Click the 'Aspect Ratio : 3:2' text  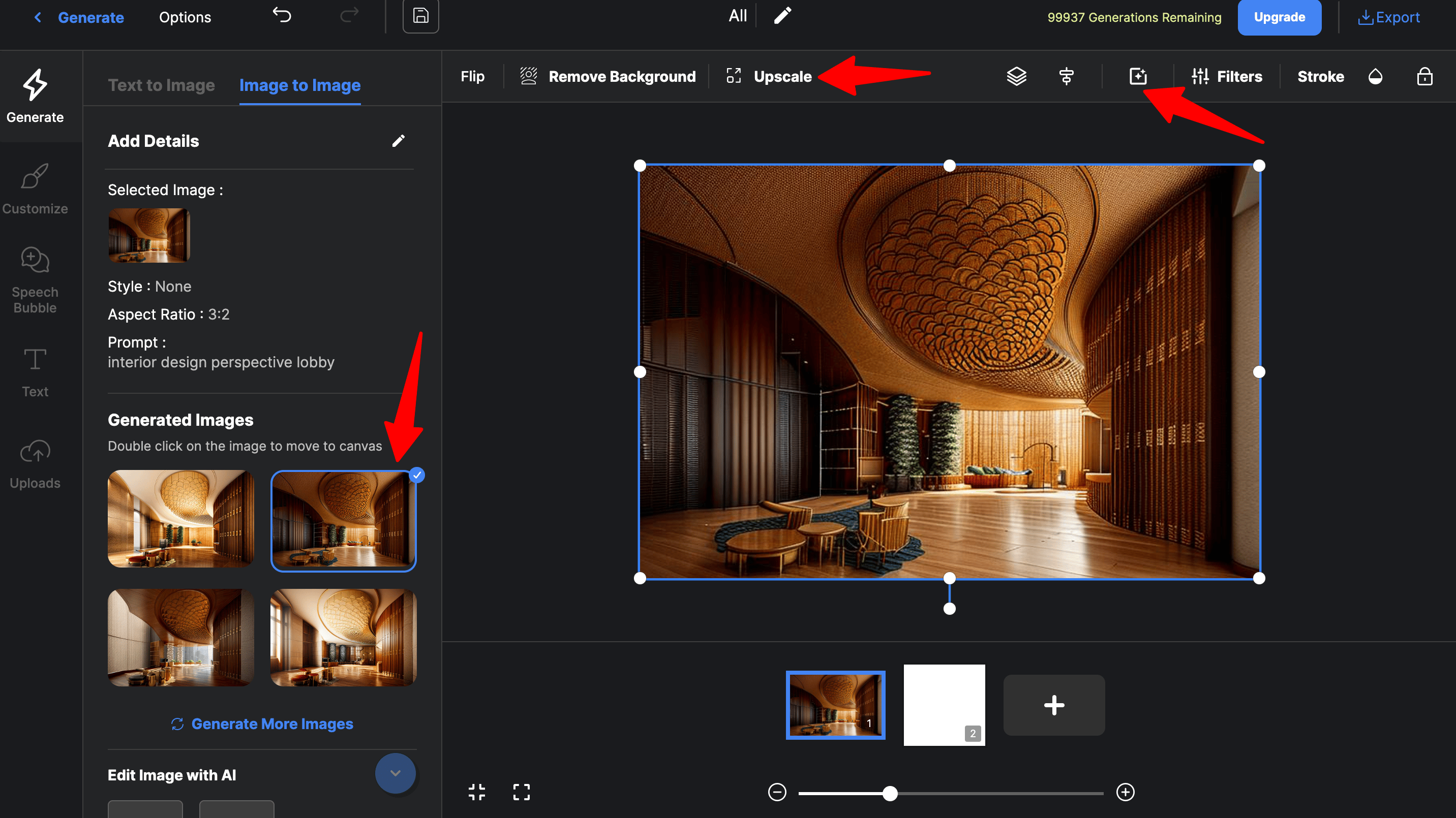point(168,314)
